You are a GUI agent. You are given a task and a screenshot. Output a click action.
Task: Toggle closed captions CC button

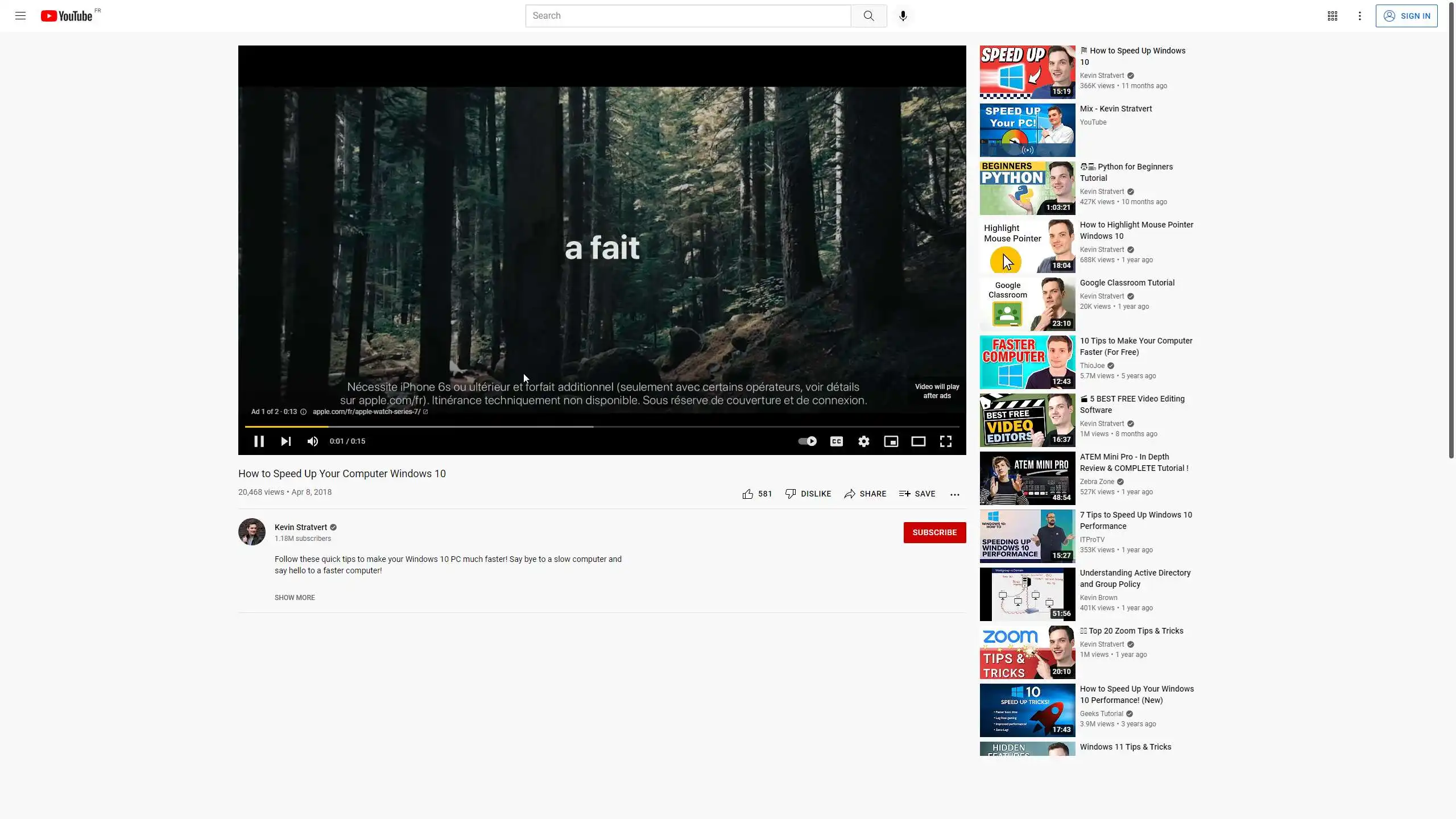click(836, 441)
